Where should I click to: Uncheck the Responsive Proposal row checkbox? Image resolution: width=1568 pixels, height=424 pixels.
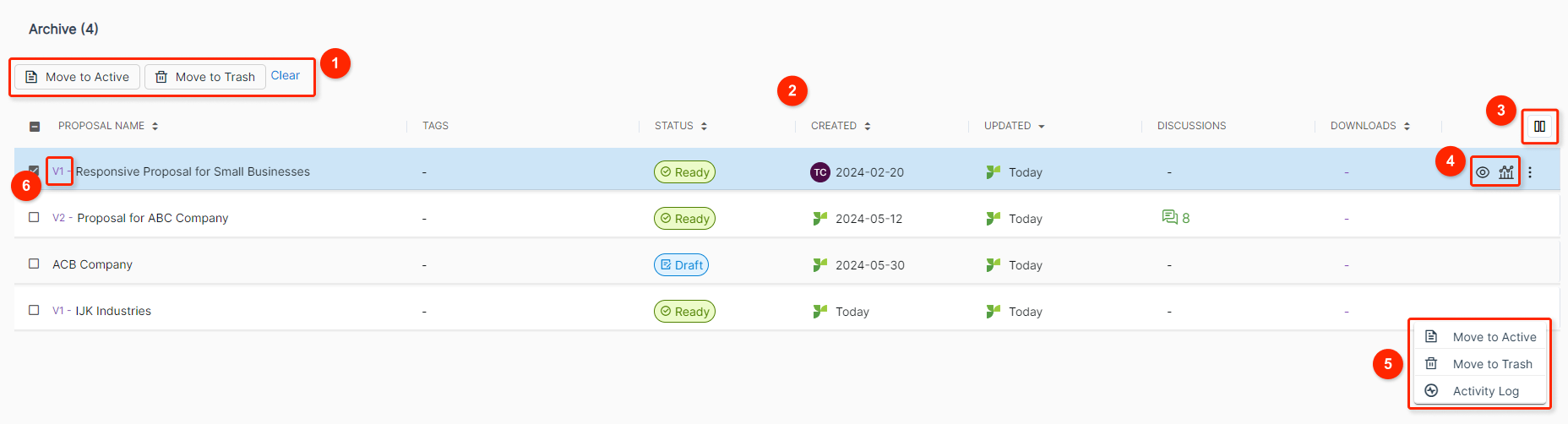click(34, 171)
